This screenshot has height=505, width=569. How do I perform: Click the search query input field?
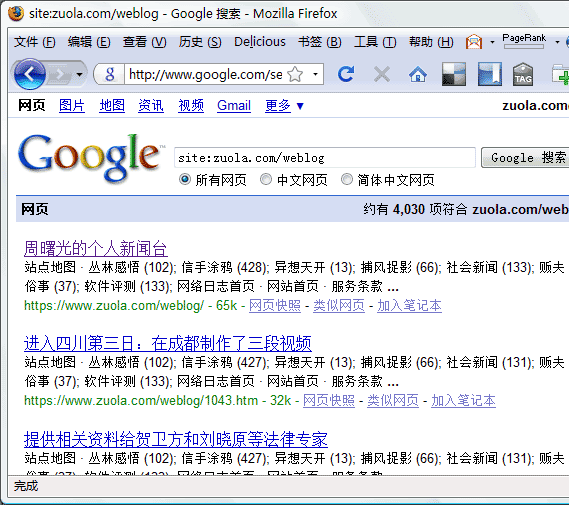(325, 158)
